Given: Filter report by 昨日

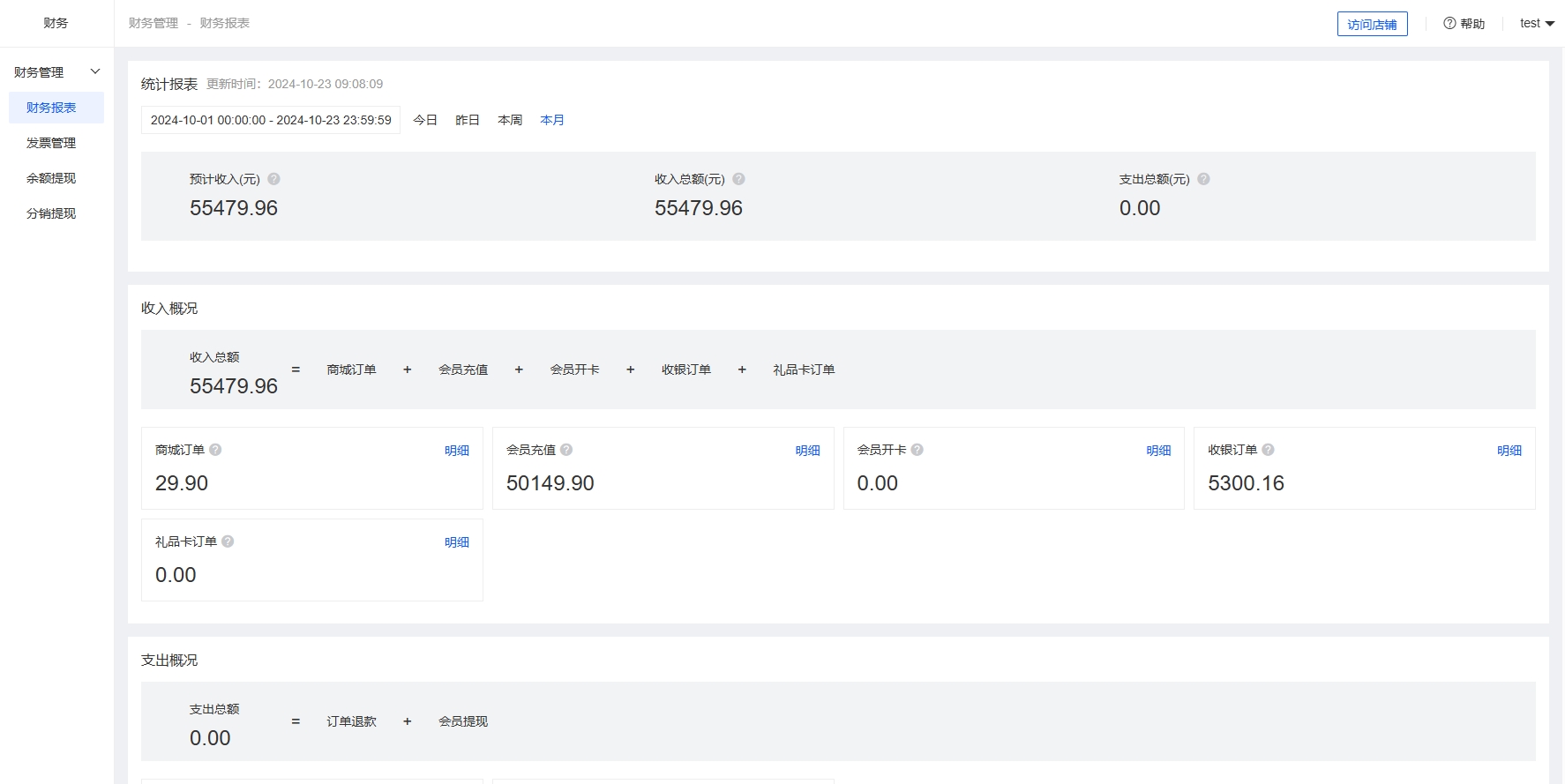Looking at the screenshot, I should pos(468,120).
